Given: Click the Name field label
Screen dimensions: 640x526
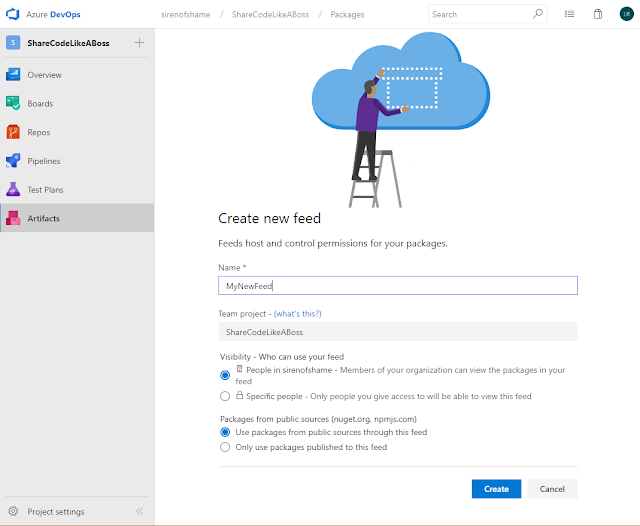Looking at the screenshot, I should pos(229,268).
